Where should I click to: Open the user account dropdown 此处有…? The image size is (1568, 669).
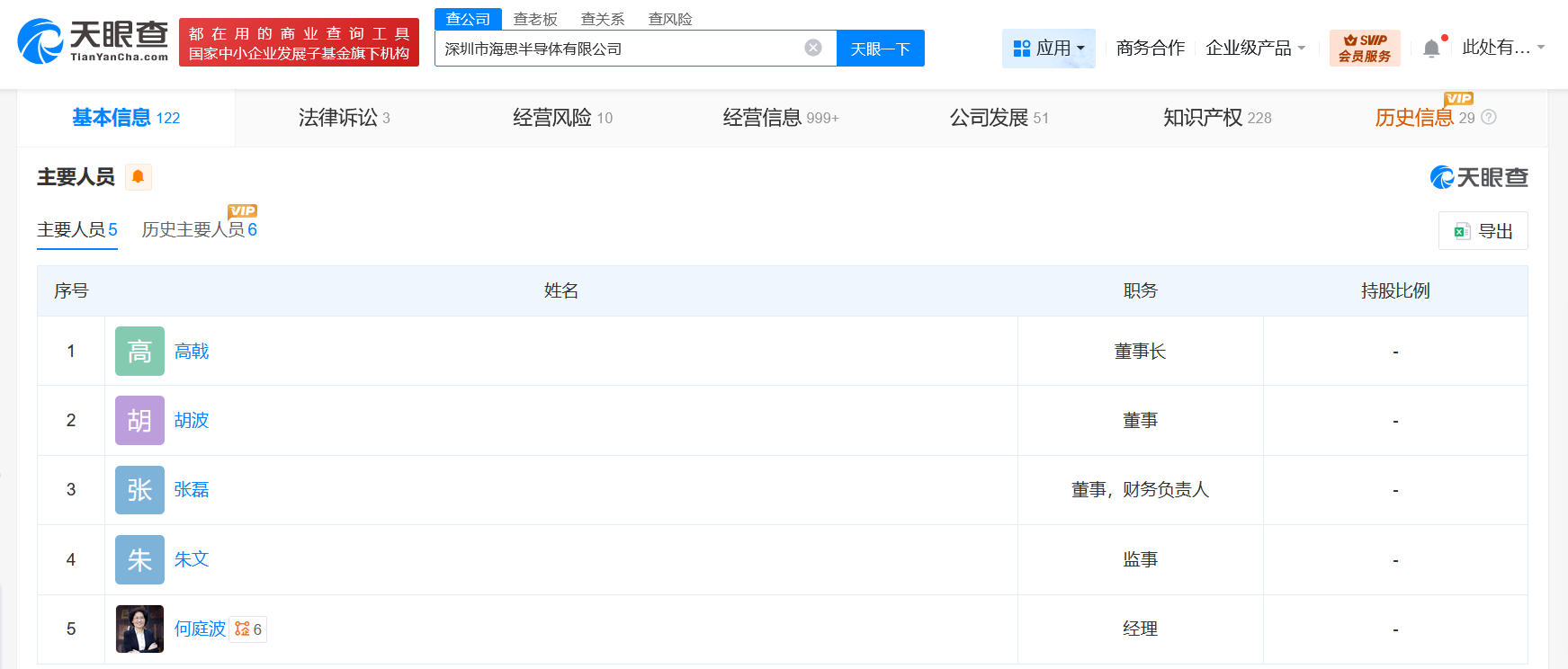(x=1502, y=48)
